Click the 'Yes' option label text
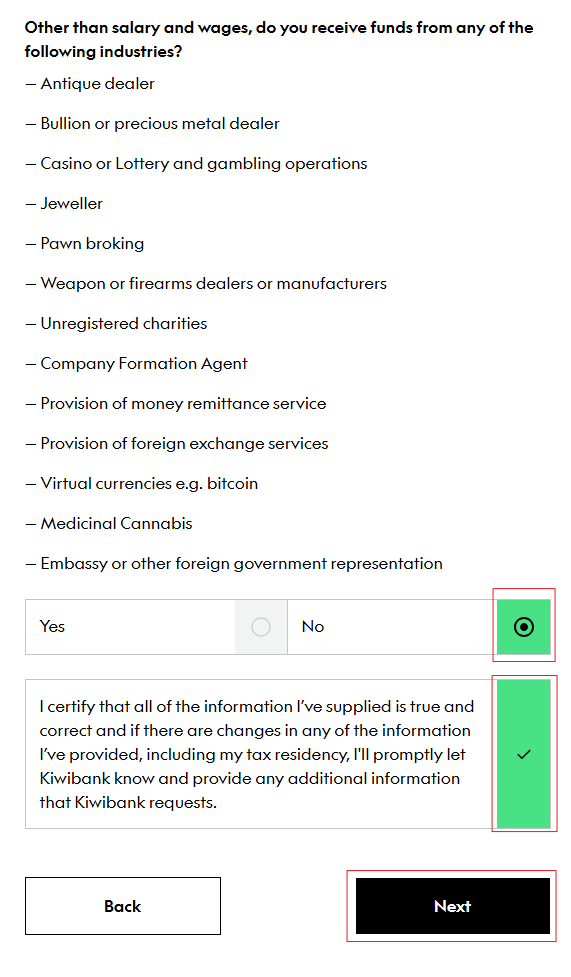Image resolution: width=571 pixels, height=977 pixels. tap(52, 626)
